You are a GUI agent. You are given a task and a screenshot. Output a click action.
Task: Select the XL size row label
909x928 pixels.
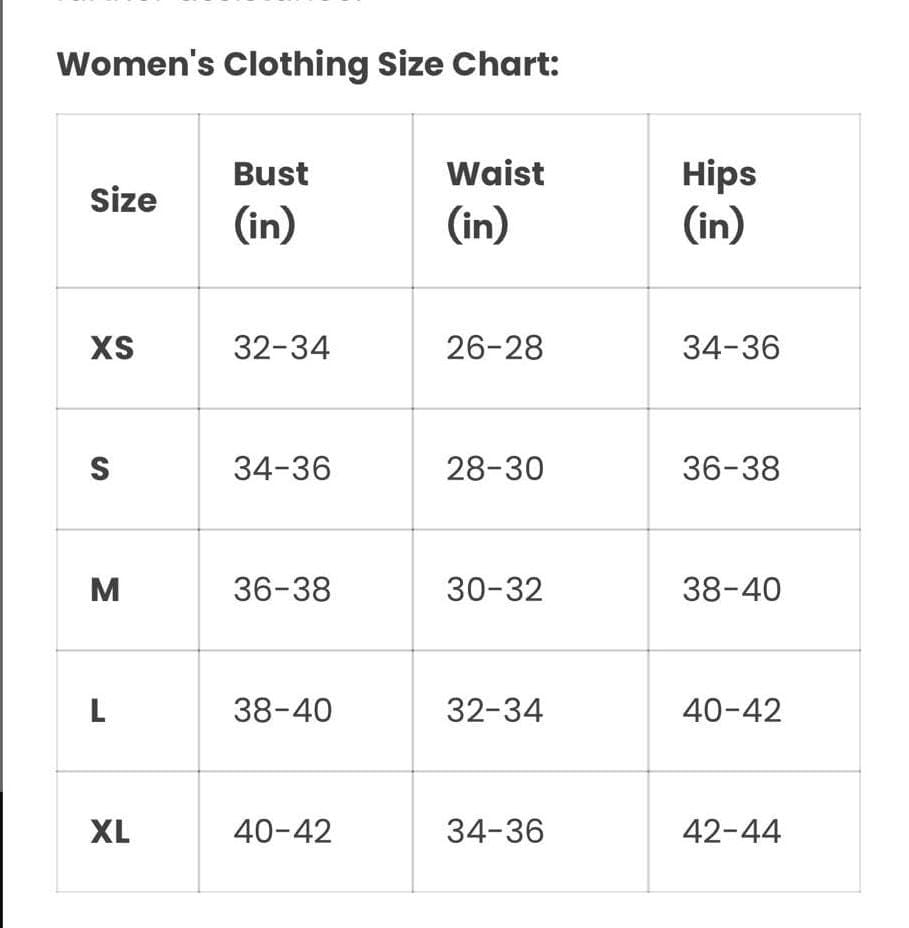110,832
